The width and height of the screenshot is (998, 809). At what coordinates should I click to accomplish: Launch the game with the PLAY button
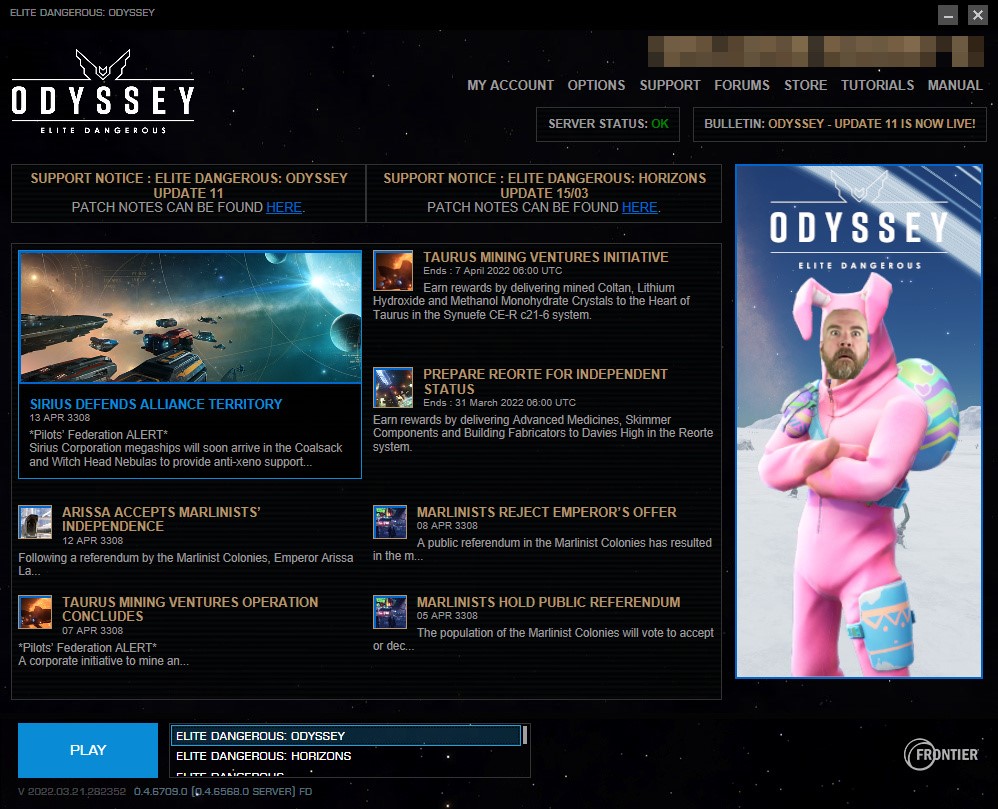pos(88,750)
